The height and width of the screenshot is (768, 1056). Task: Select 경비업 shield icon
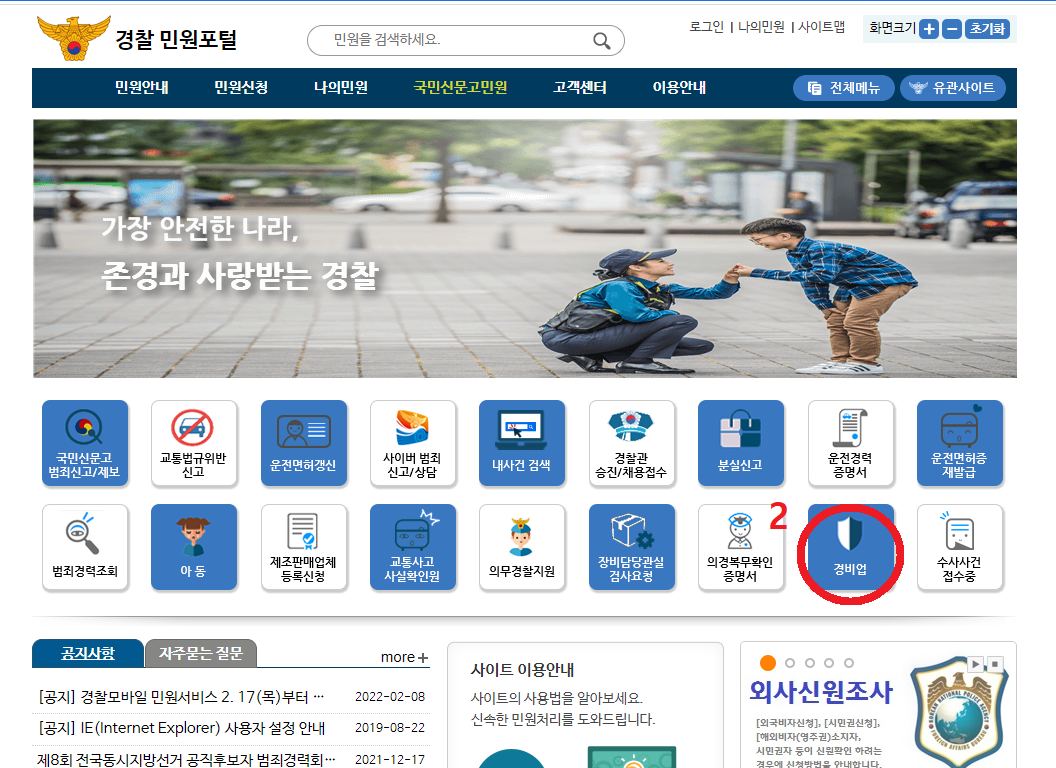click(x=851, y=547)
